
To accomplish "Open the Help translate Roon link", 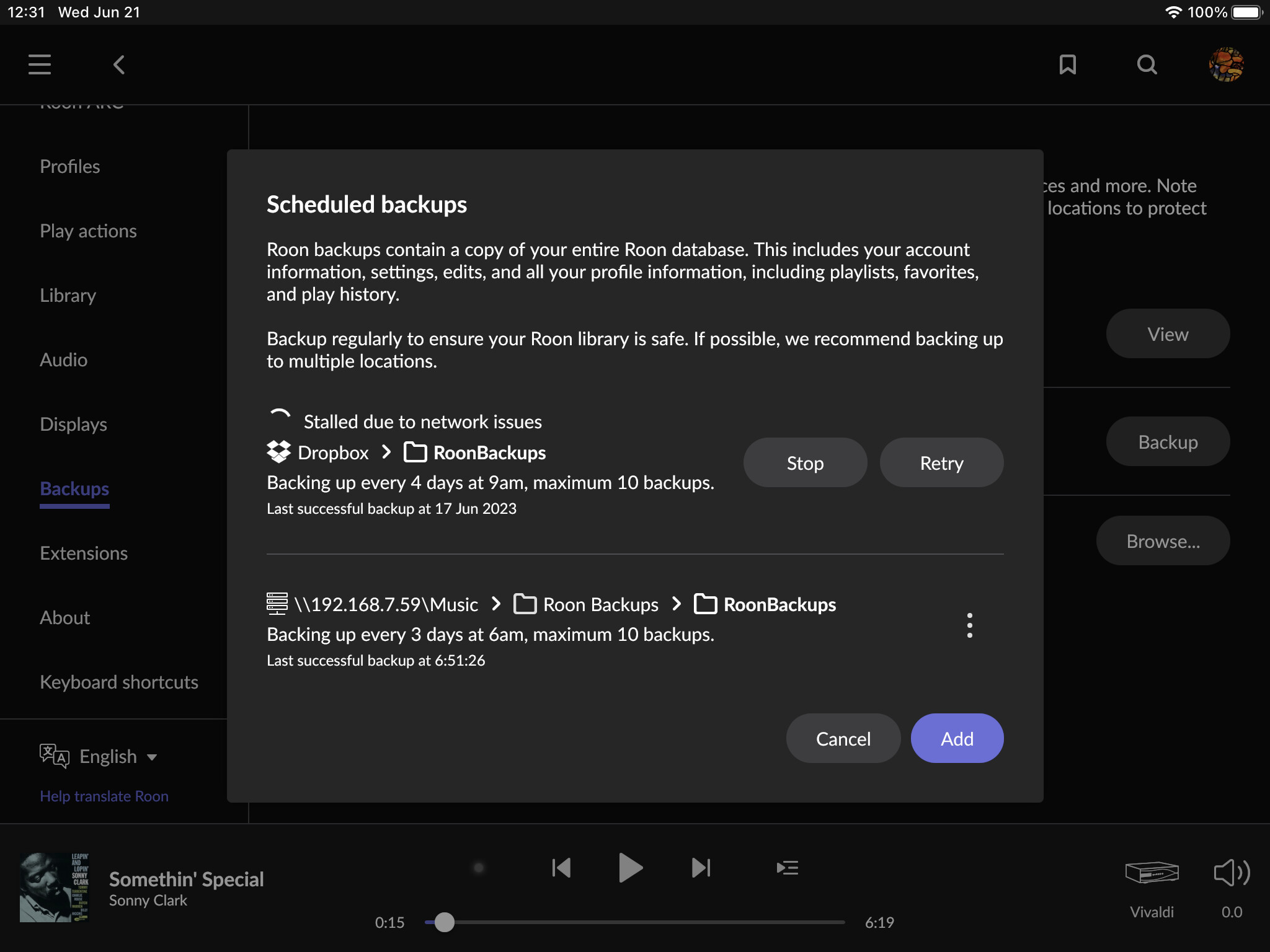I will click(104, 796).
